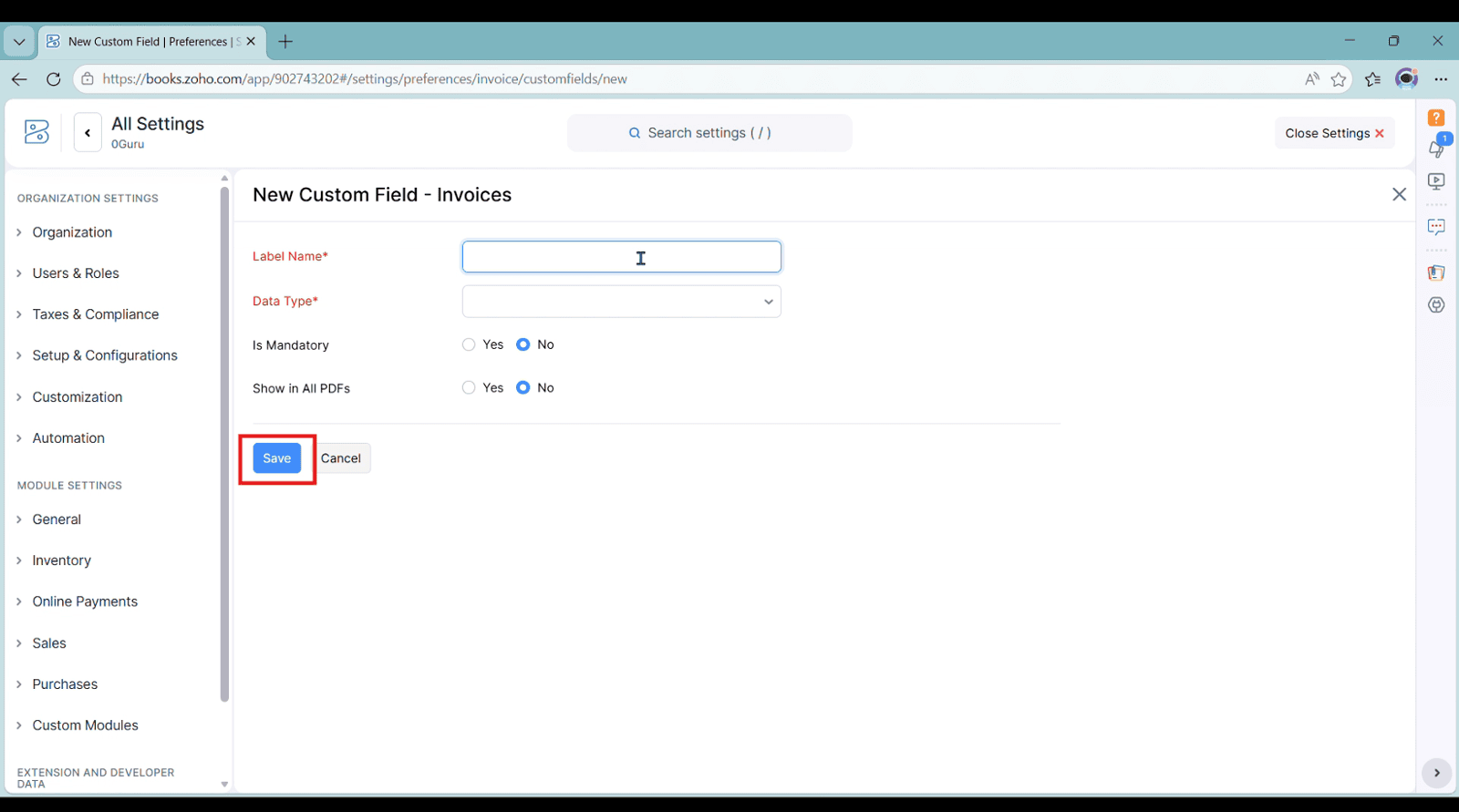Image resolution: width=1459 pixels, height=812 pixels.
Task: Click the Zoho Books logo icon
Action: click(37, 132)
